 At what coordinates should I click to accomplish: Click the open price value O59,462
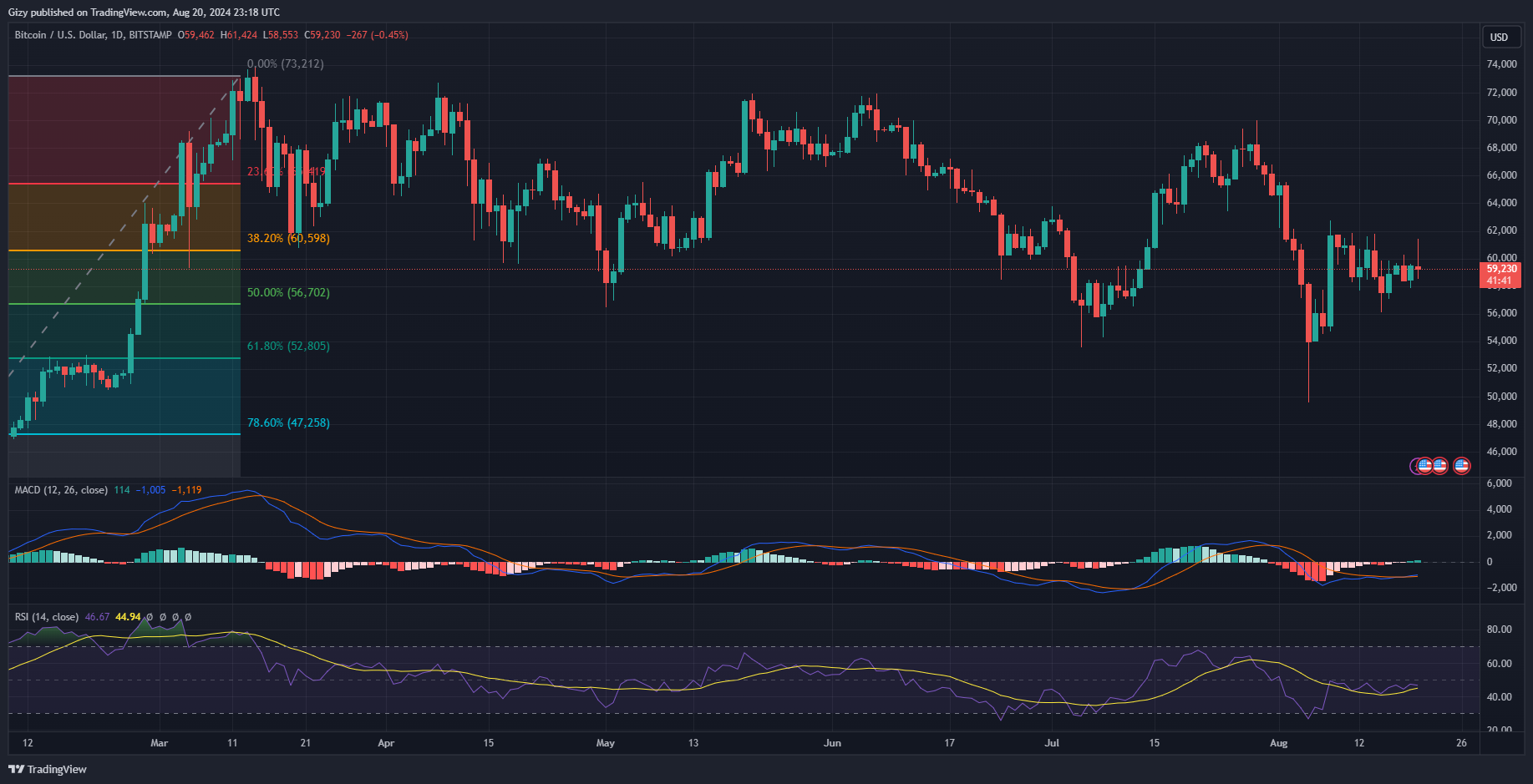click(x=196, y=35)
